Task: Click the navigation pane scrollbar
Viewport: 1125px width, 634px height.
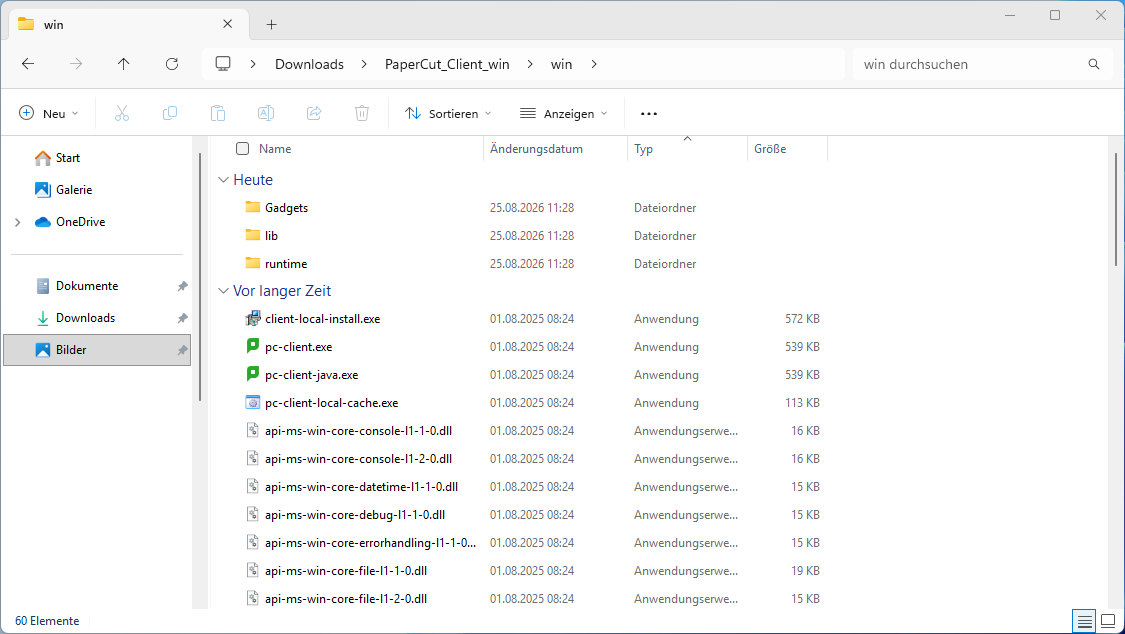Action: tap(200, 276)
